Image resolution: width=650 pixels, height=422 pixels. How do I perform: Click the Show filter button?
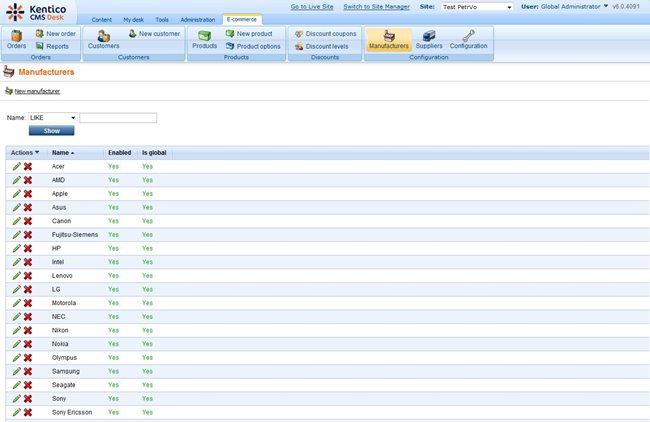click(52, 131)
